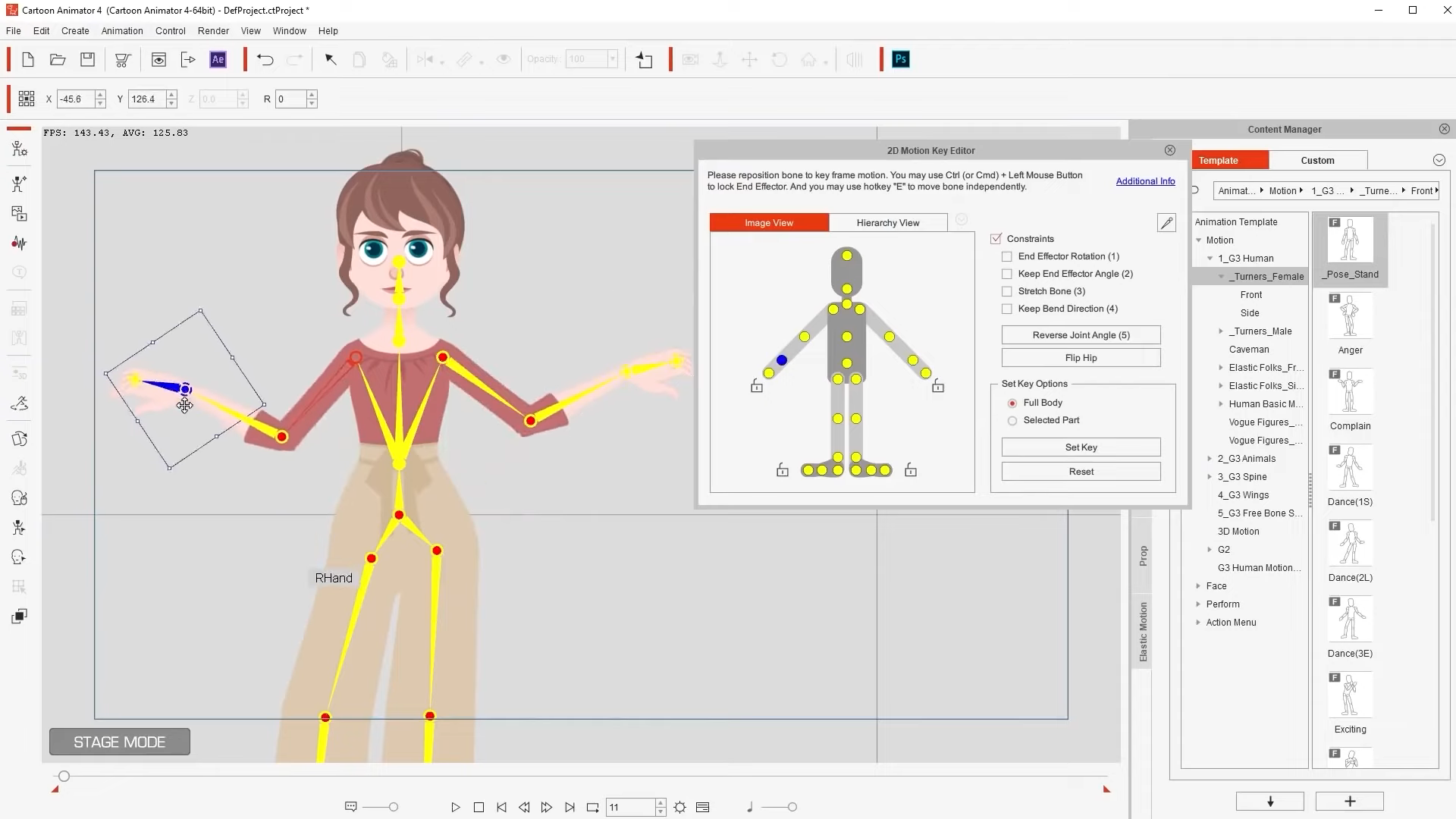Open the Render menu

(x=213, y=31)
